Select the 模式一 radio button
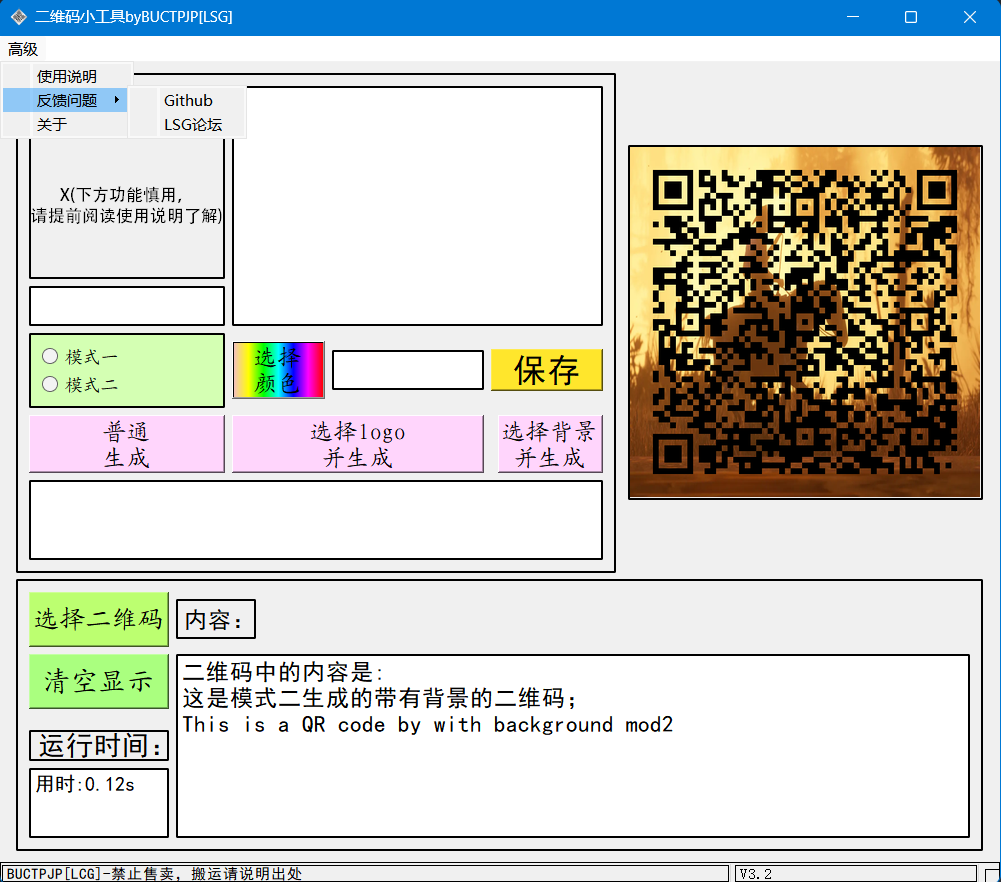The image size is (1001, 882). (50, 356)
